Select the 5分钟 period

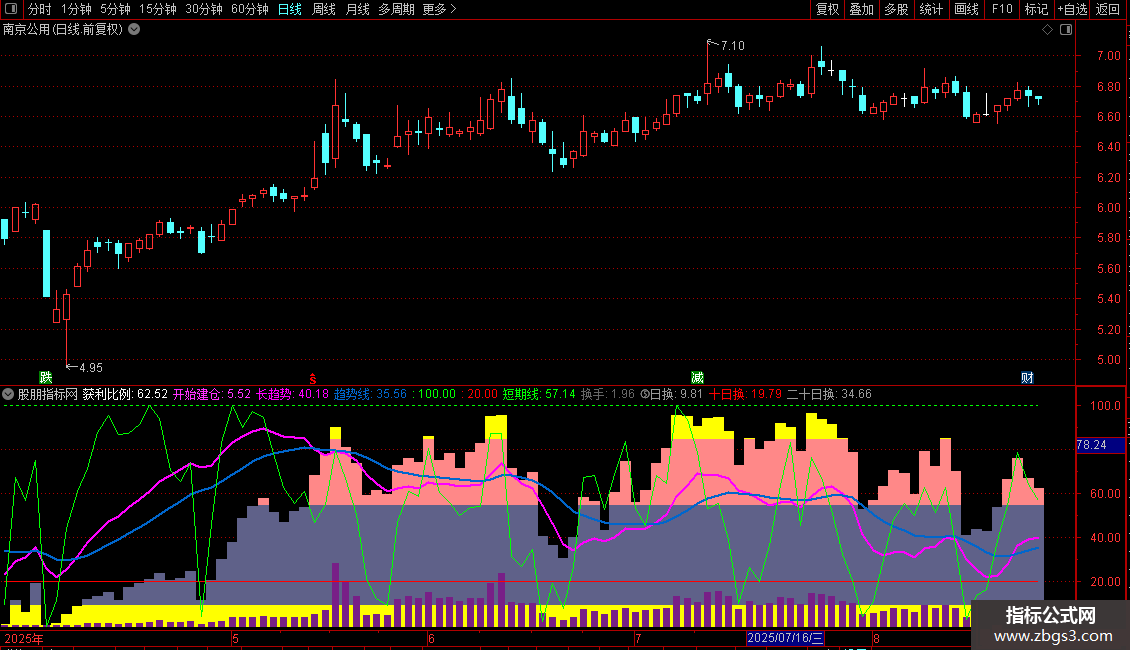coord(115,9)
